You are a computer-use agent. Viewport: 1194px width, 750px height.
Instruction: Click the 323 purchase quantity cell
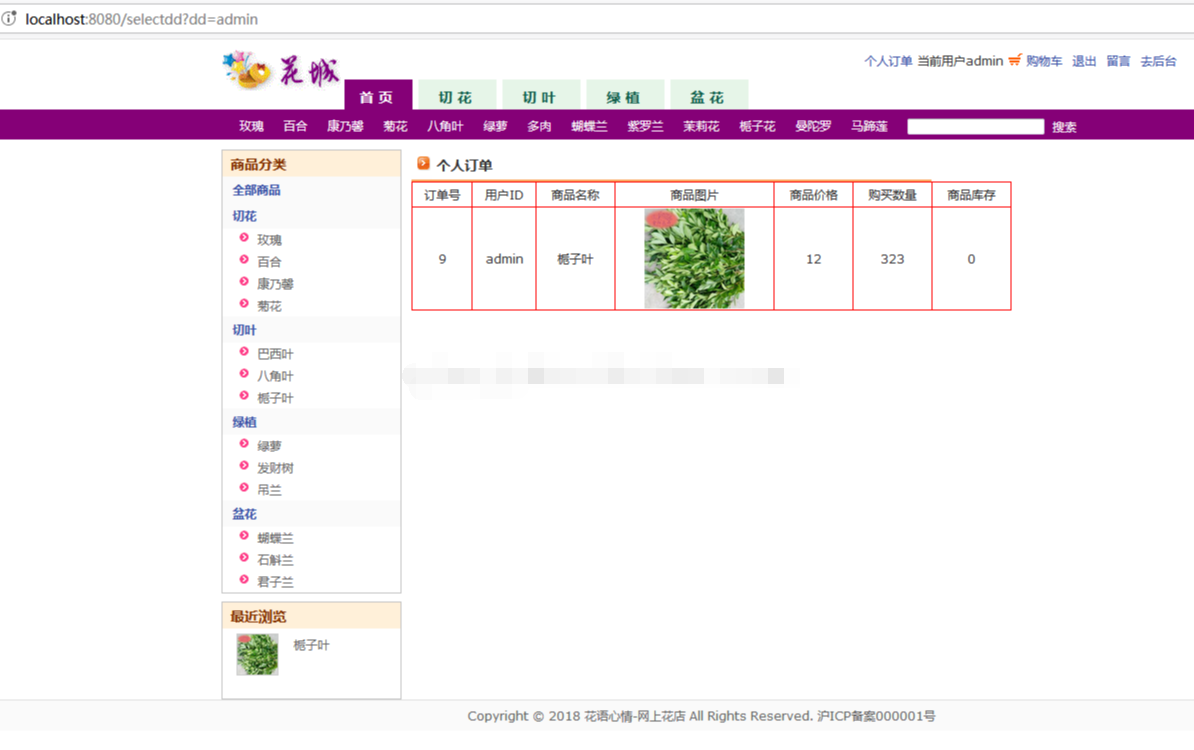click(892, 260)
